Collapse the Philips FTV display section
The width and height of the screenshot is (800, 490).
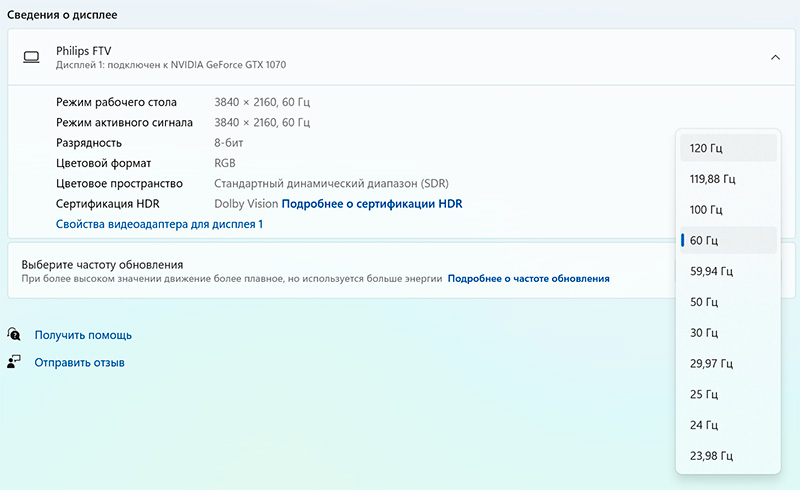(x=775, y=57)
